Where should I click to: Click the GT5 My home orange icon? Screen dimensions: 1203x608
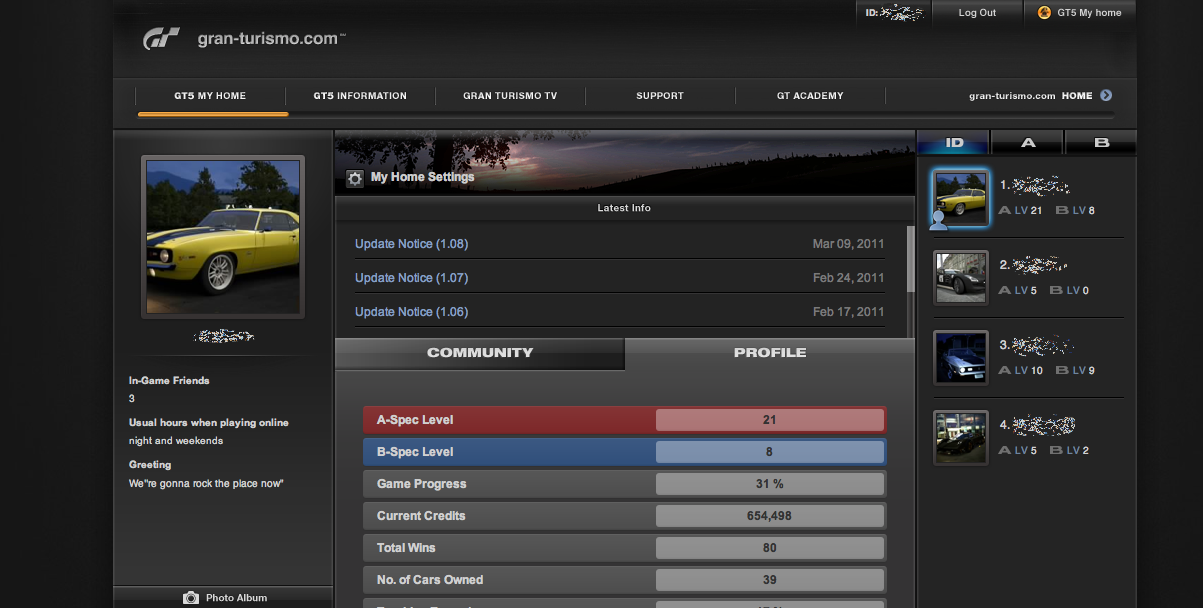click(x=1044, y=13)
